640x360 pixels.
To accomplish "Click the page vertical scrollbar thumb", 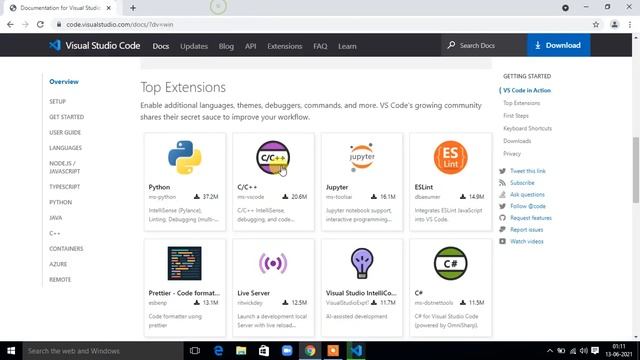I will 636,170.
